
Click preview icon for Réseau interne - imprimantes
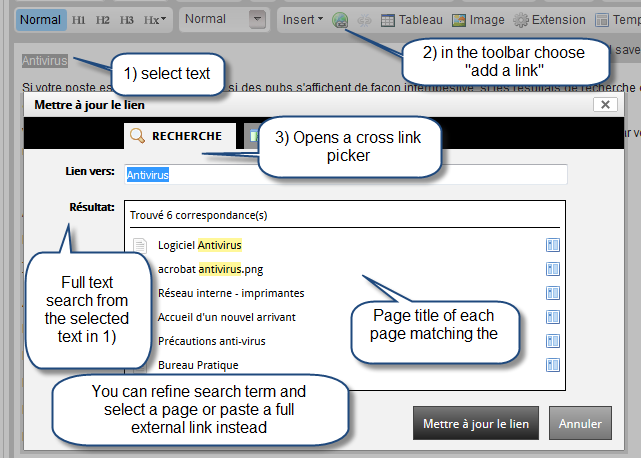point(552,293)
